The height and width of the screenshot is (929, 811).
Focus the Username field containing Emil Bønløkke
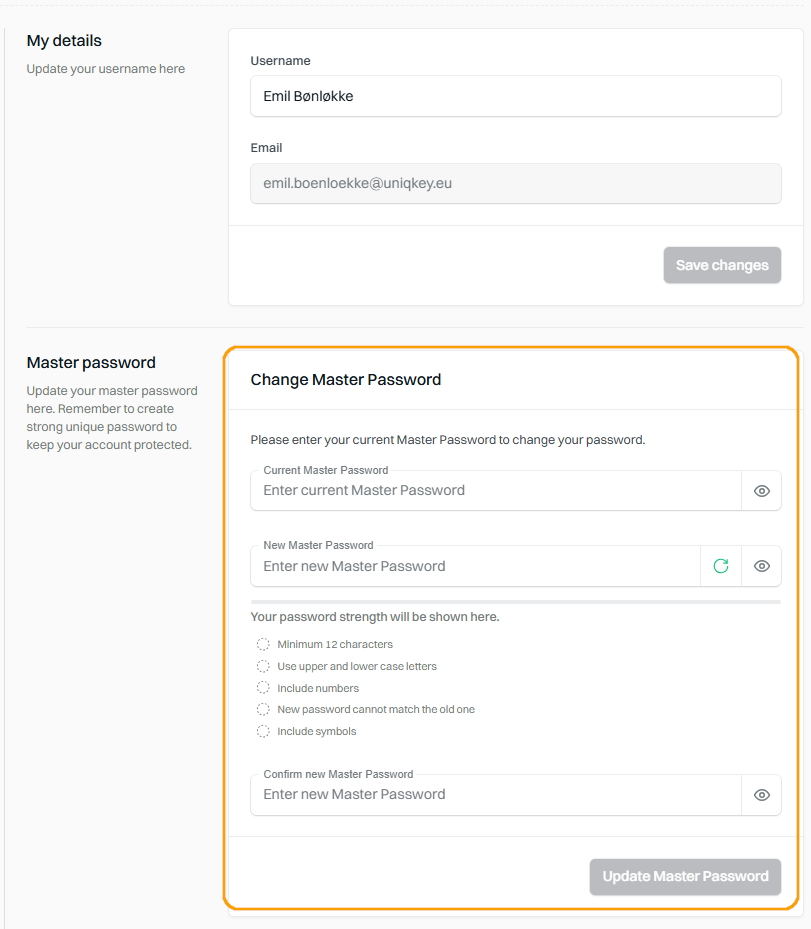point(515,96)
